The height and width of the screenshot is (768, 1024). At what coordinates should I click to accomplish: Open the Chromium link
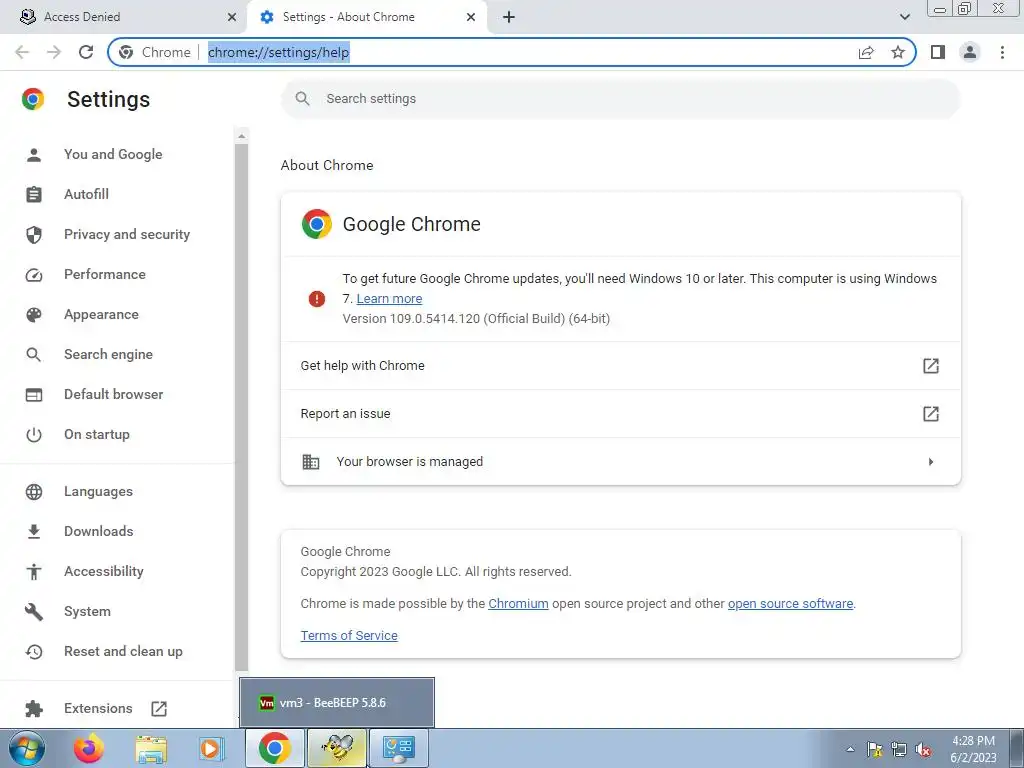pyautogui.click(x=518, y=604)
